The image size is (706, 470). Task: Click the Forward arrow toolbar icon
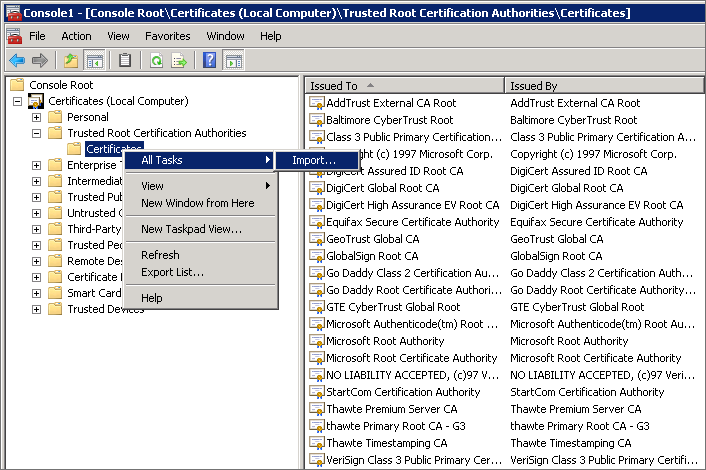point(40,60)
